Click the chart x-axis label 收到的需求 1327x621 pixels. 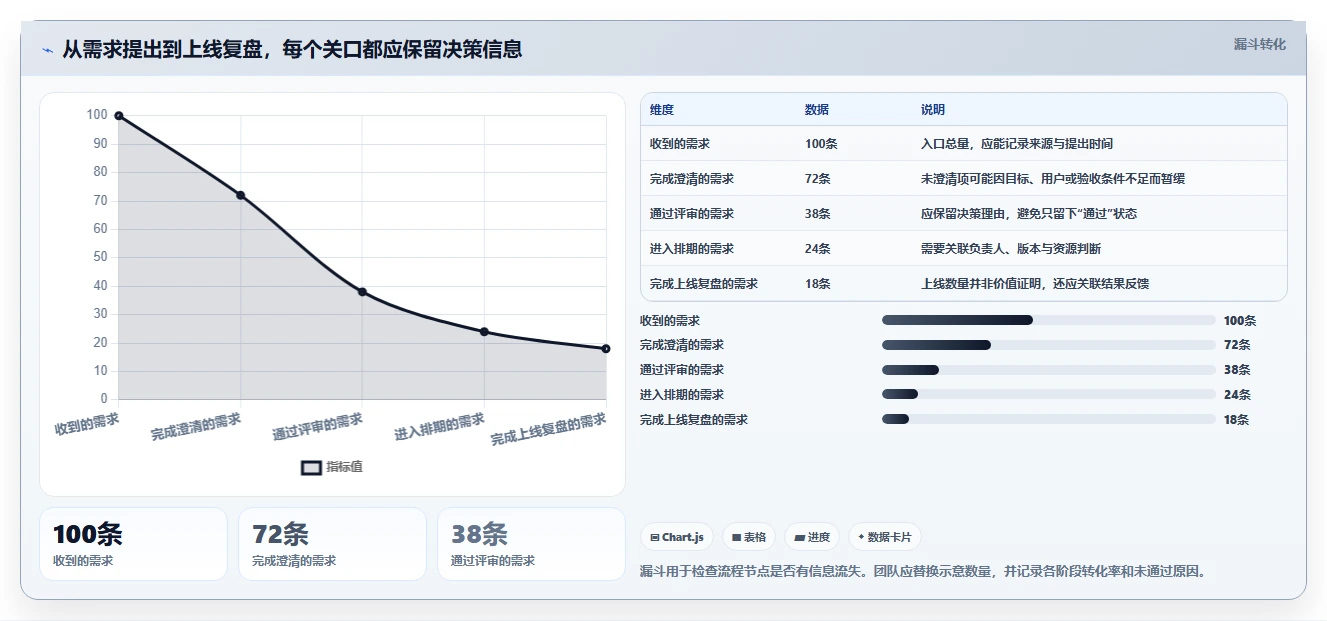87,424
